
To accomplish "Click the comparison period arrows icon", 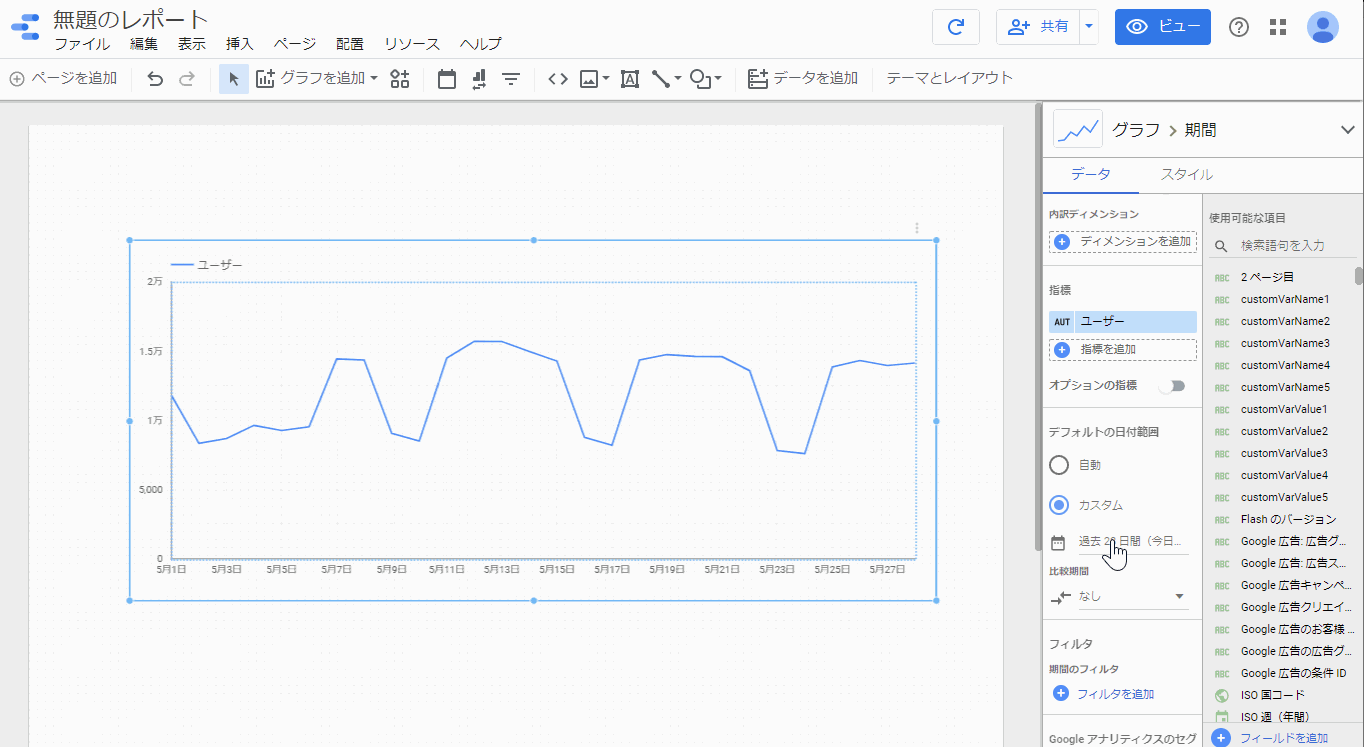I will [x=1060, y=597].
